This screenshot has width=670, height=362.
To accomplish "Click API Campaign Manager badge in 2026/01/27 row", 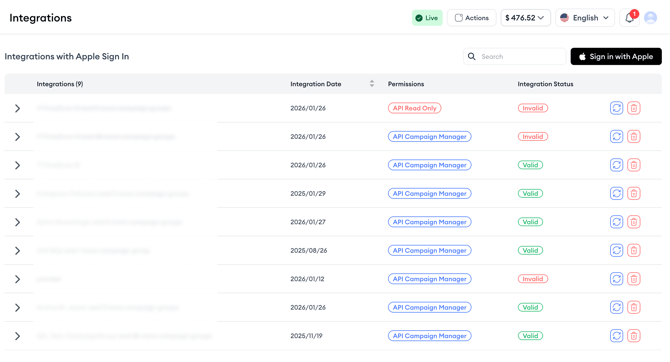I will coord(429,222).
